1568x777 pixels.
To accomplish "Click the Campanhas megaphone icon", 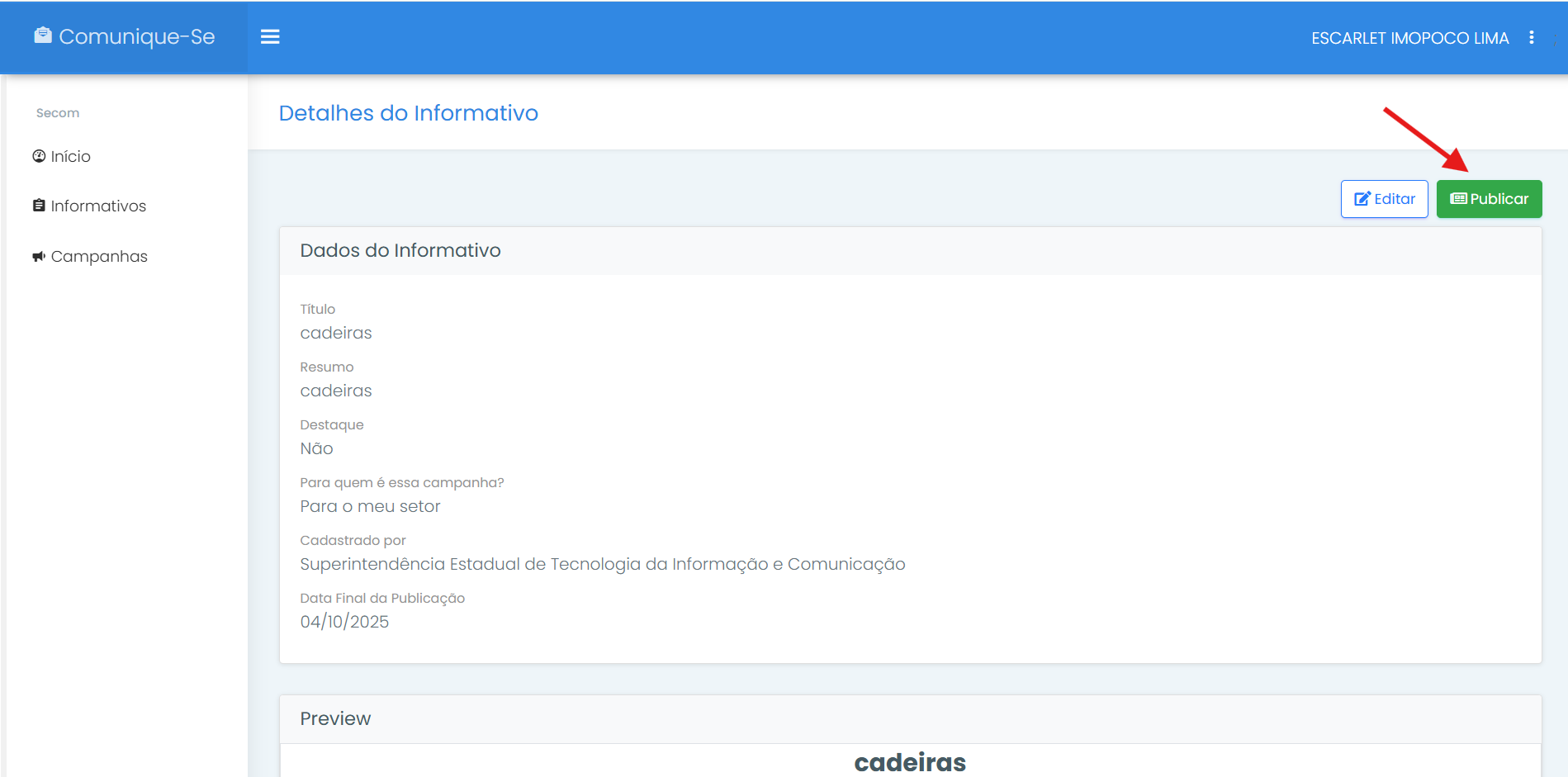I will click(39, 257).
